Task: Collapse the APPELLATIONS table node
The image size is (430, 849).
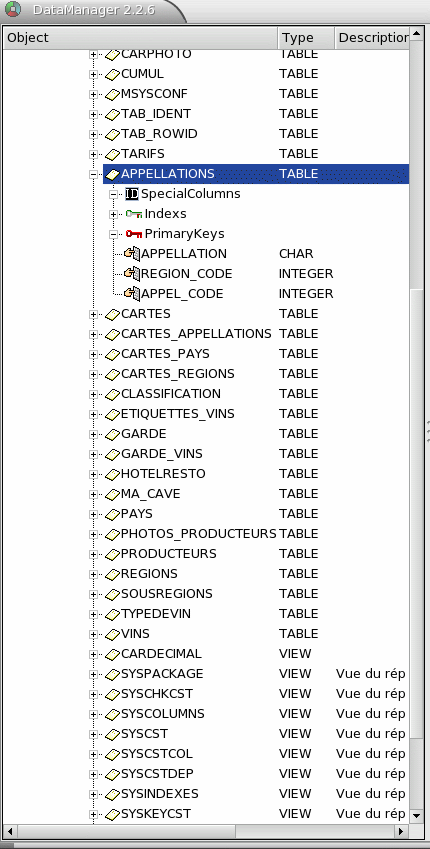Action: 93,174
